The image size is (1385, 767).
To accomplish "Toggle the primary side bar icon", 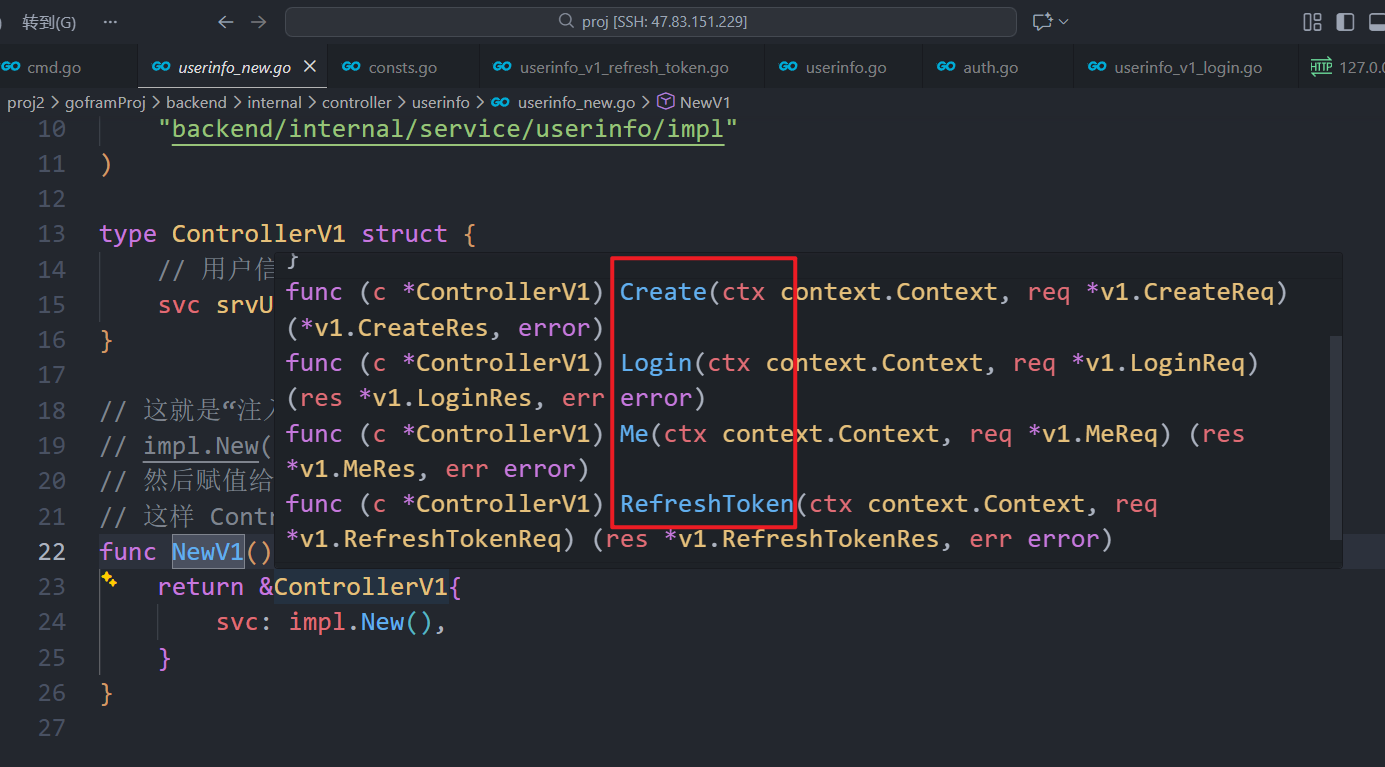I will click(1345, 21).
